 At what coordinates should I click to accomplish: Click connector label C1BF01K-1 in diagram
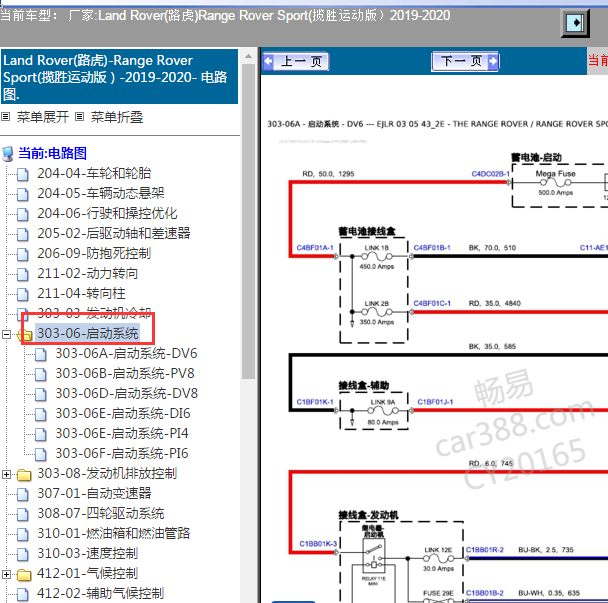click(315, 402)
